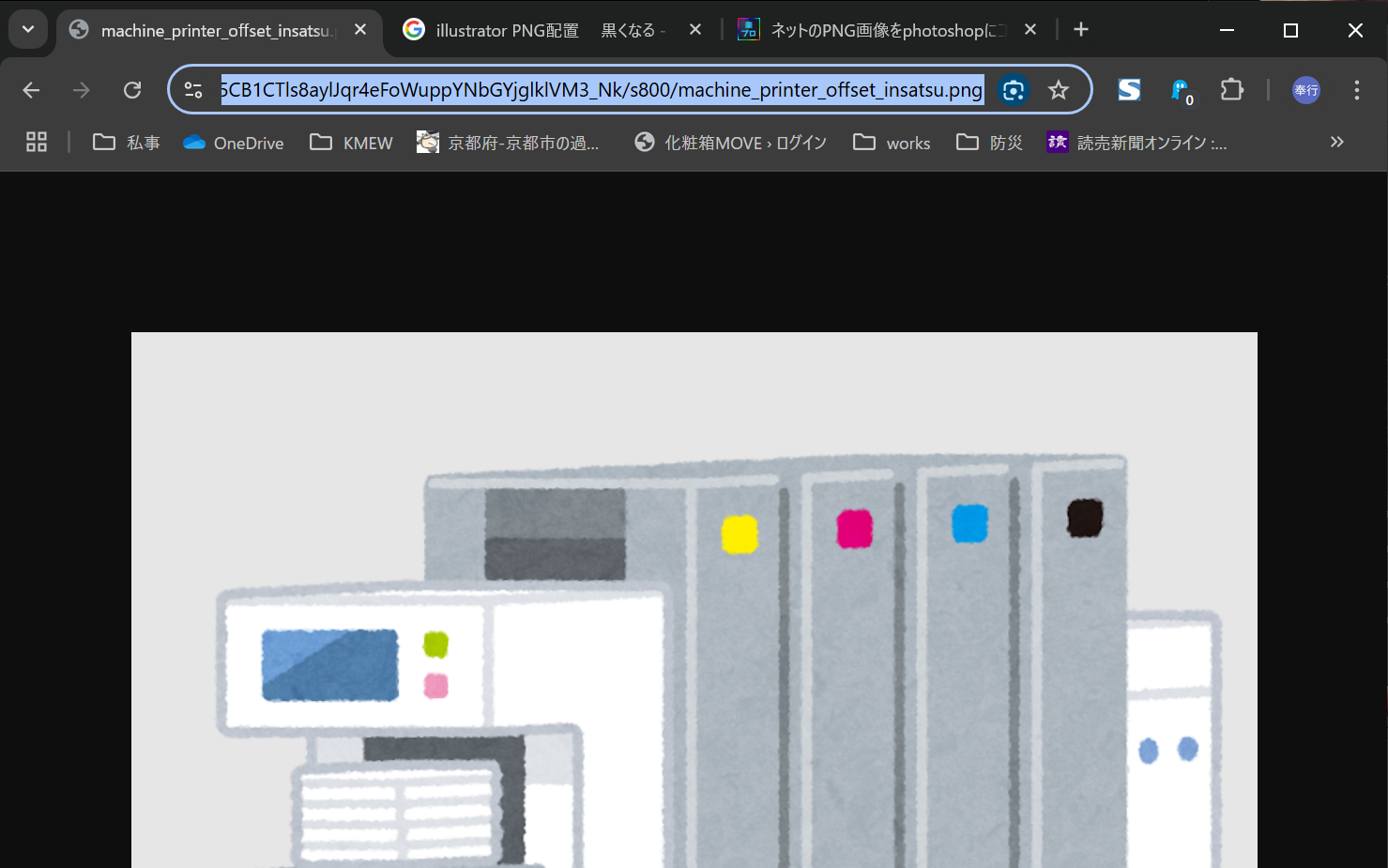Open a new tab with plus button
The image size is (1388, 868).
(1081, 30)
